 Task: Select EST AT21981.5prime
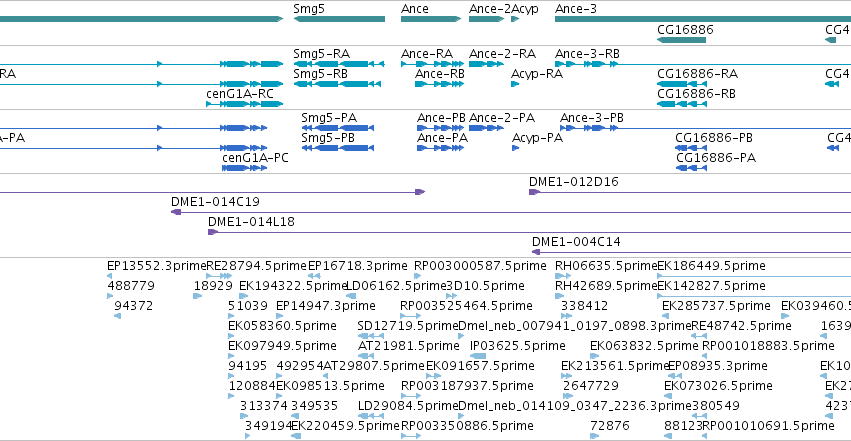coord(408,346)
